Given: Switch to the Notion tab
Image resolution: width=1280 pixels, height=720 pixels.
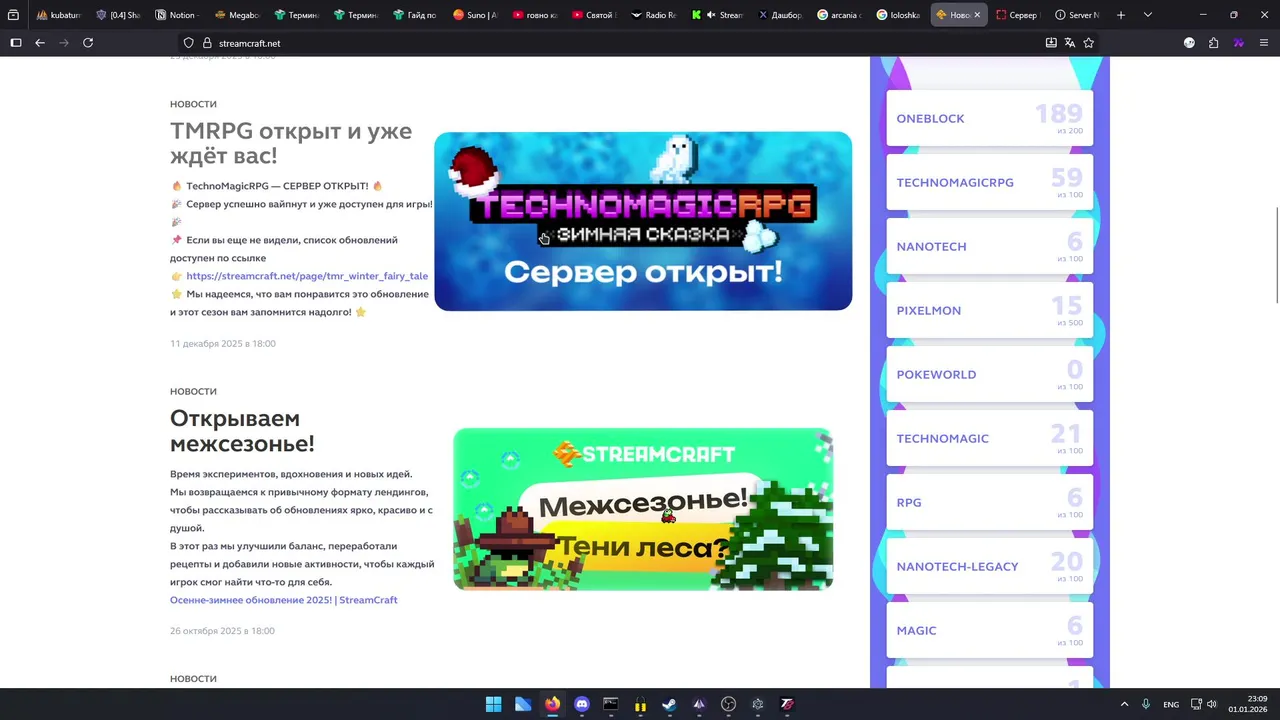Looking at the screenshot, I should 176,15.
